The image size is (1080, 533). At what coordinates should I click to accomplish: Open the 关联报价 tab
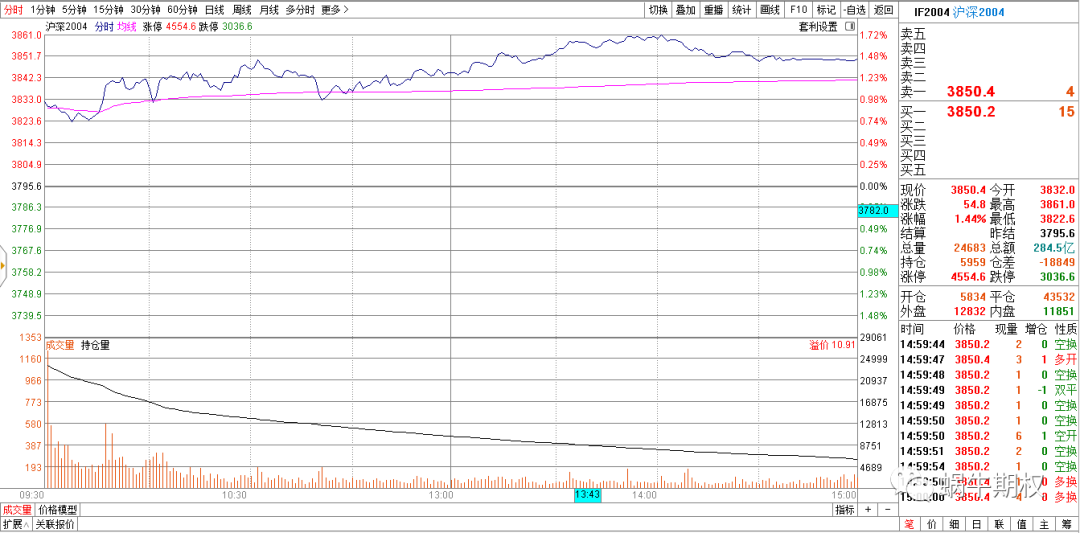(54, 525)
